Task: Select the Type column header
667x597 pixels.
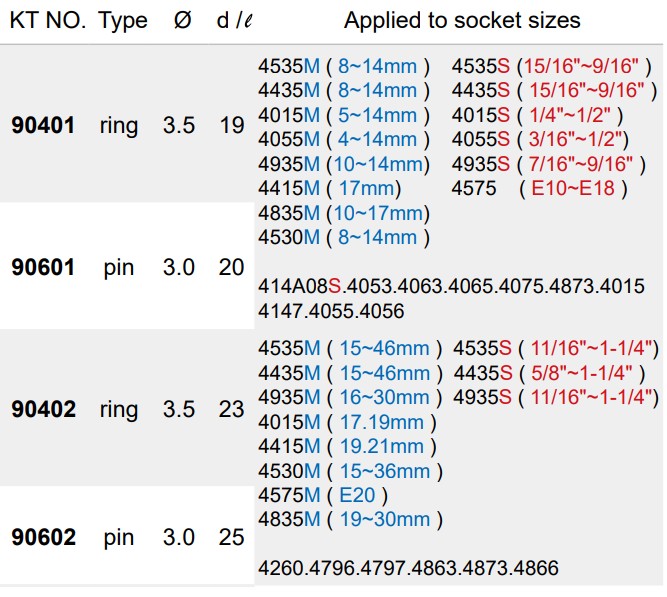Action: point(123,21)
